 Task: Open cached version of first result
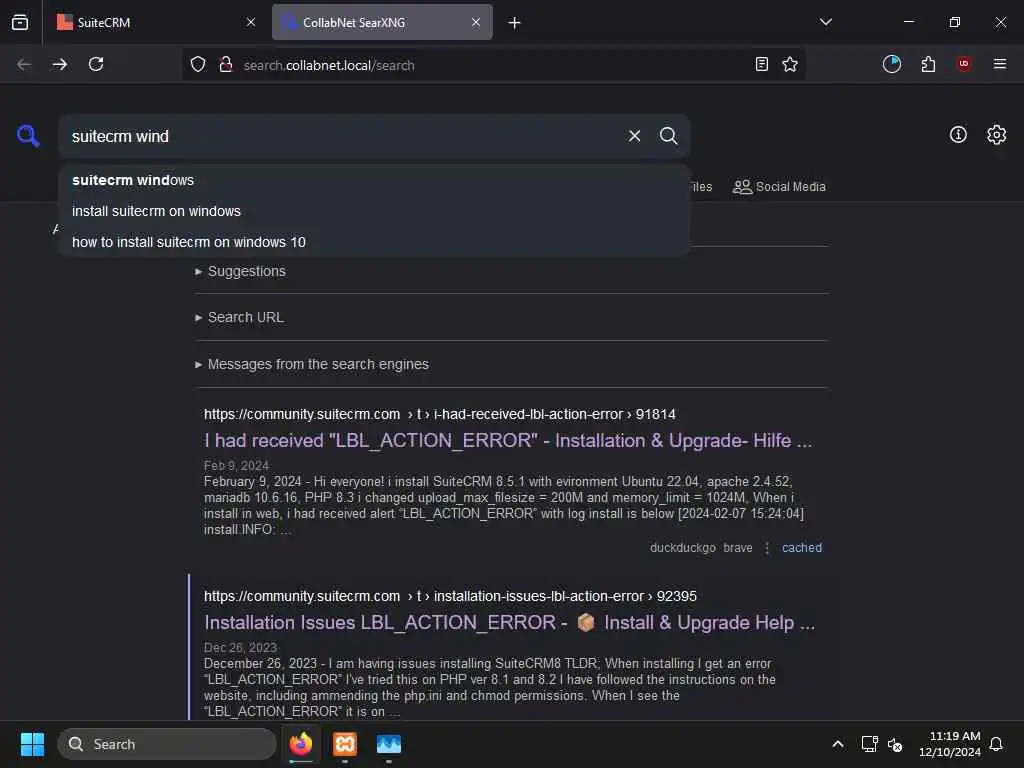[x=801, y=548]
